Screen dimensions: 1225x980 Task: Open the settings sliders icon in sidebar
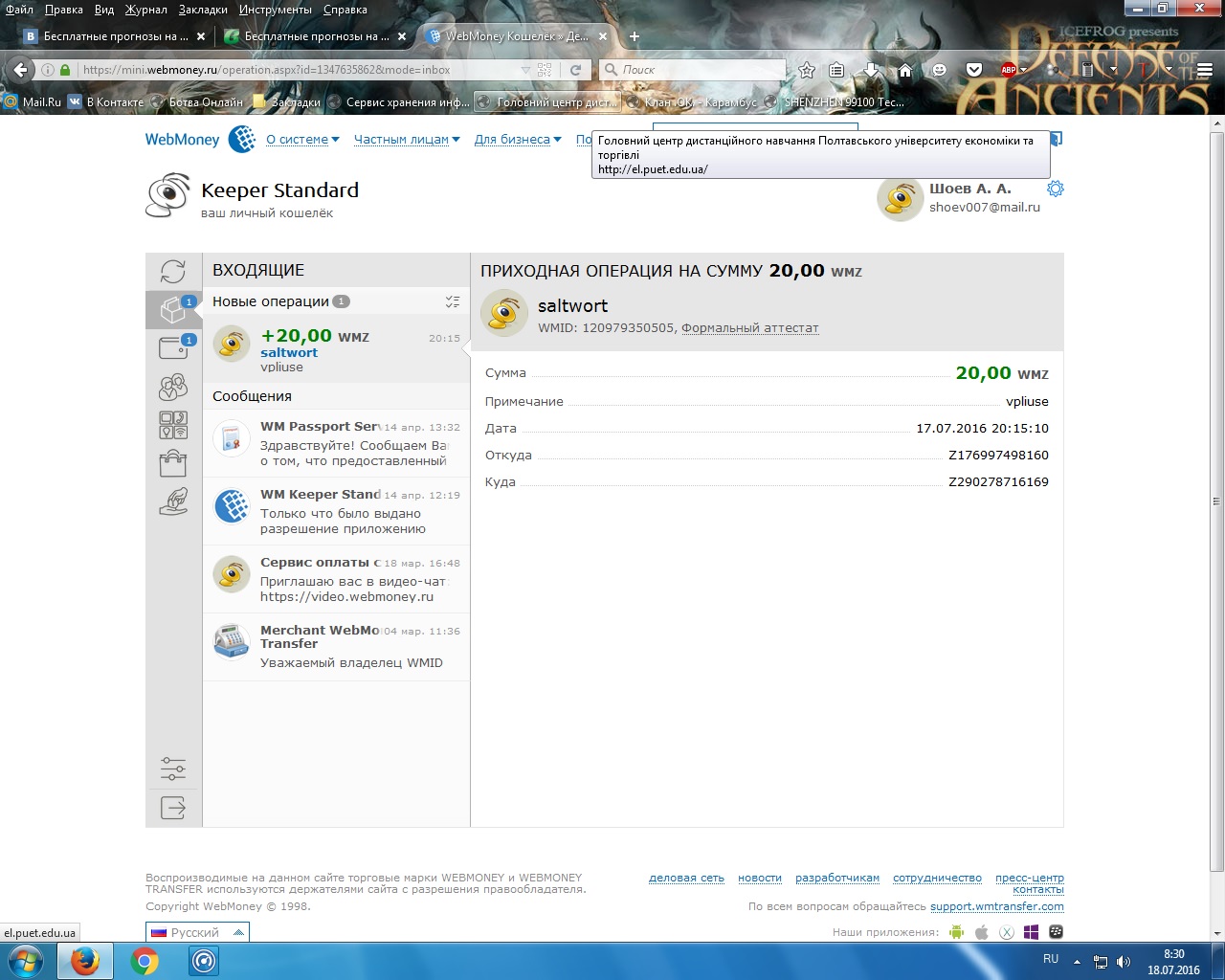coord(173,768)
